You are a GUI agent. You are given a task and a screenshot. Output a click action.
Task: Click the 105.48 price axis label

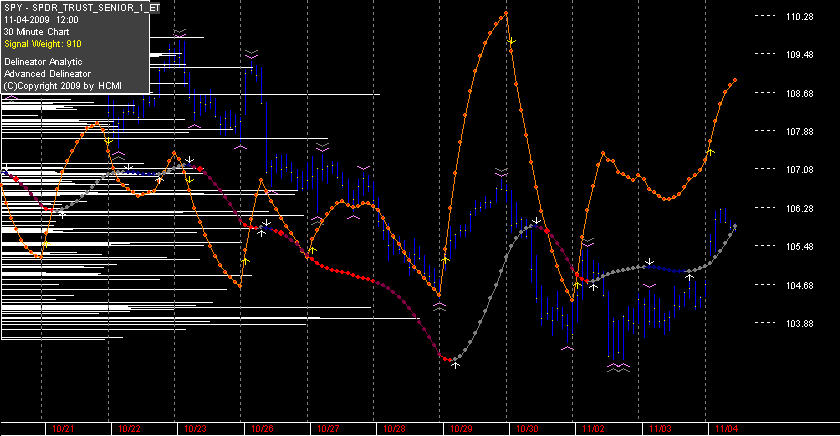click(800, 247)
